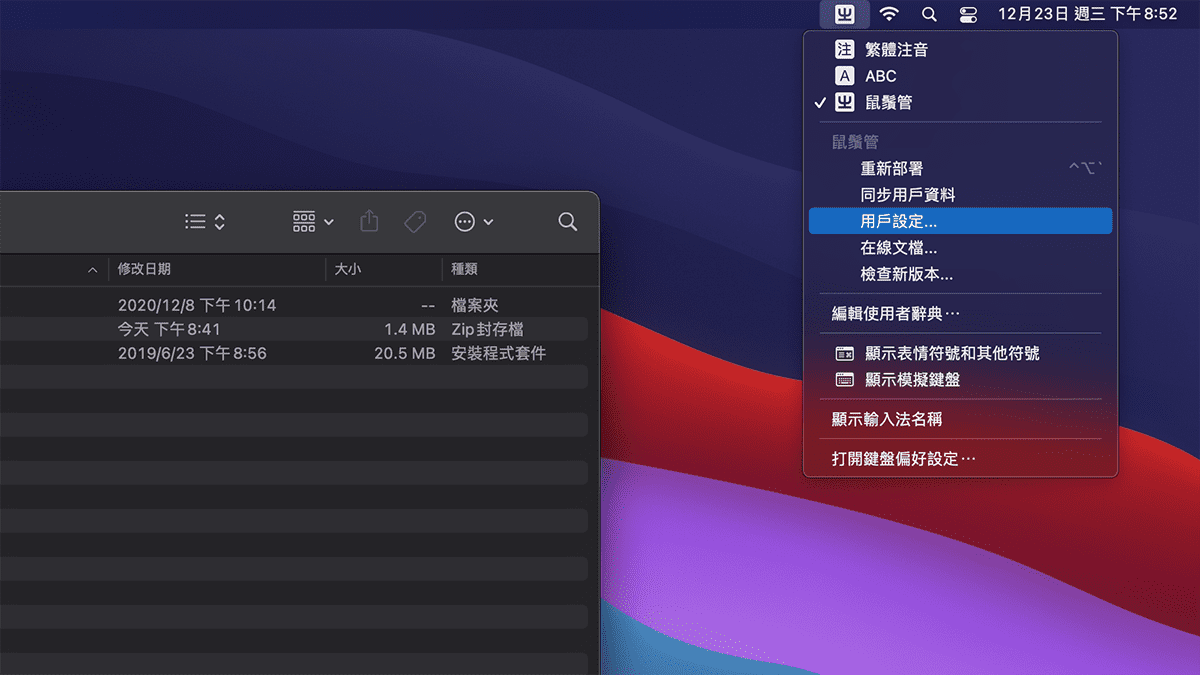Choose 用戶設定... from the menu
1200x675 pixels.
pos(898,221)
